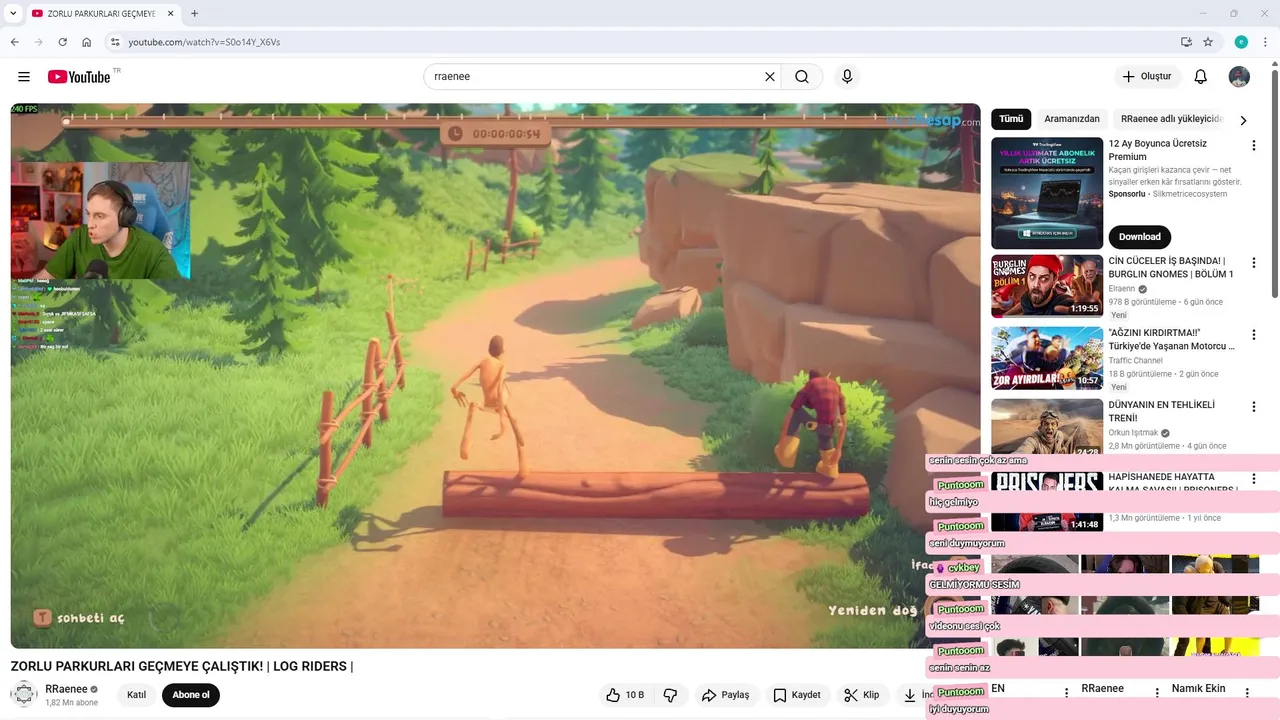Subscribe using Abone ol button

[191, 695]
